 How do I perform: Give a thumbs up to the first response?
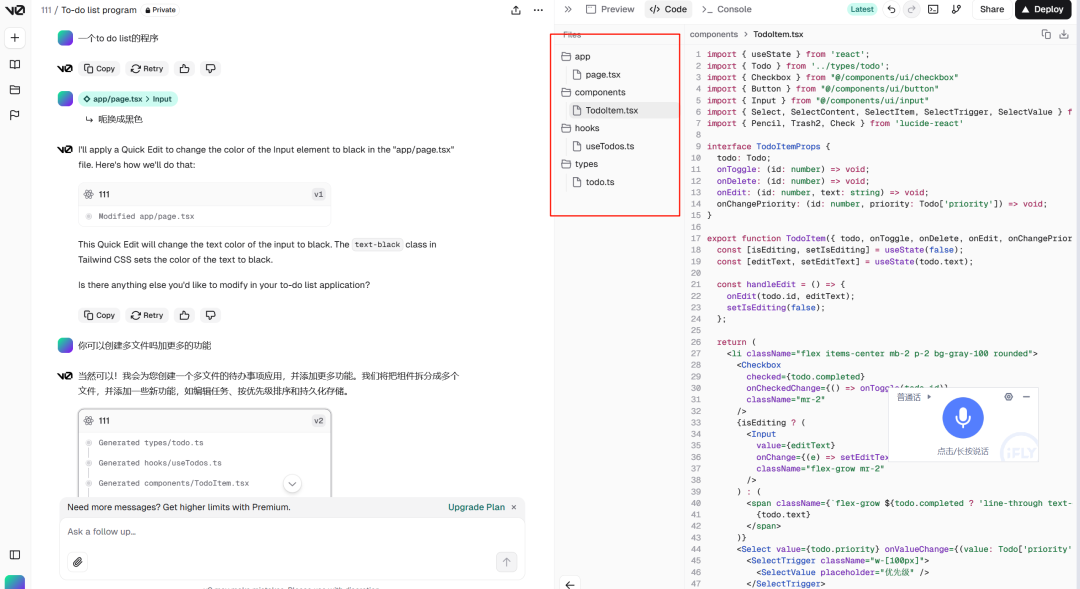coord(184,68)
